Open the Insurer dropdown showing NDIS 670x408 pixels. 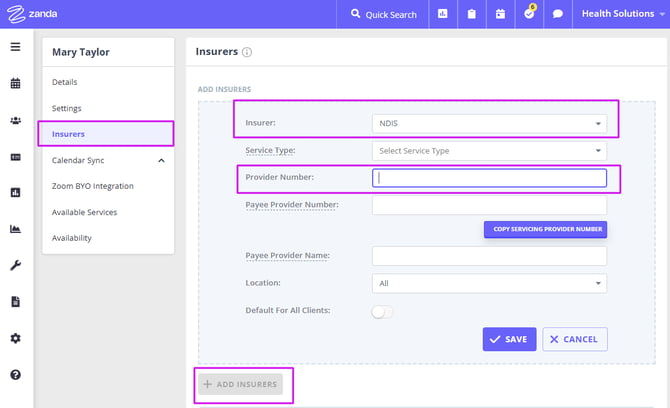(489, 124)
